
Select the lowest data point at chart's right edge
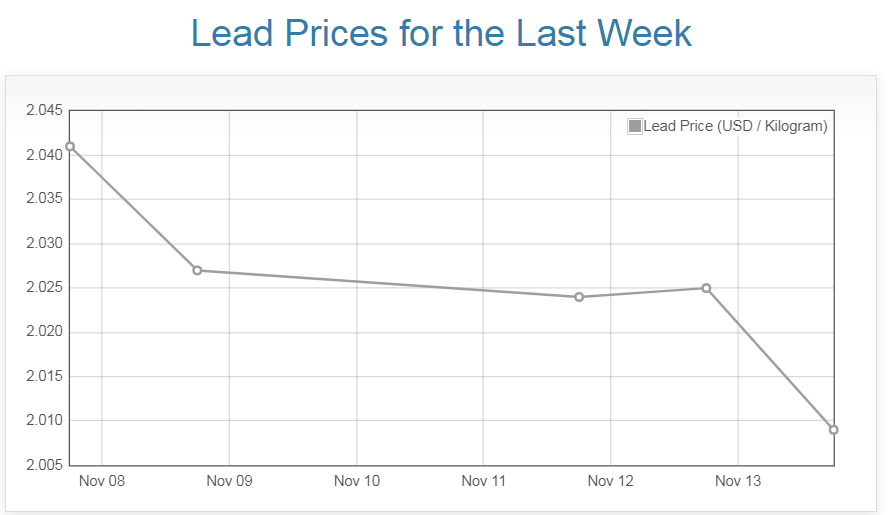pyautogui.click(x=833, y=430)
